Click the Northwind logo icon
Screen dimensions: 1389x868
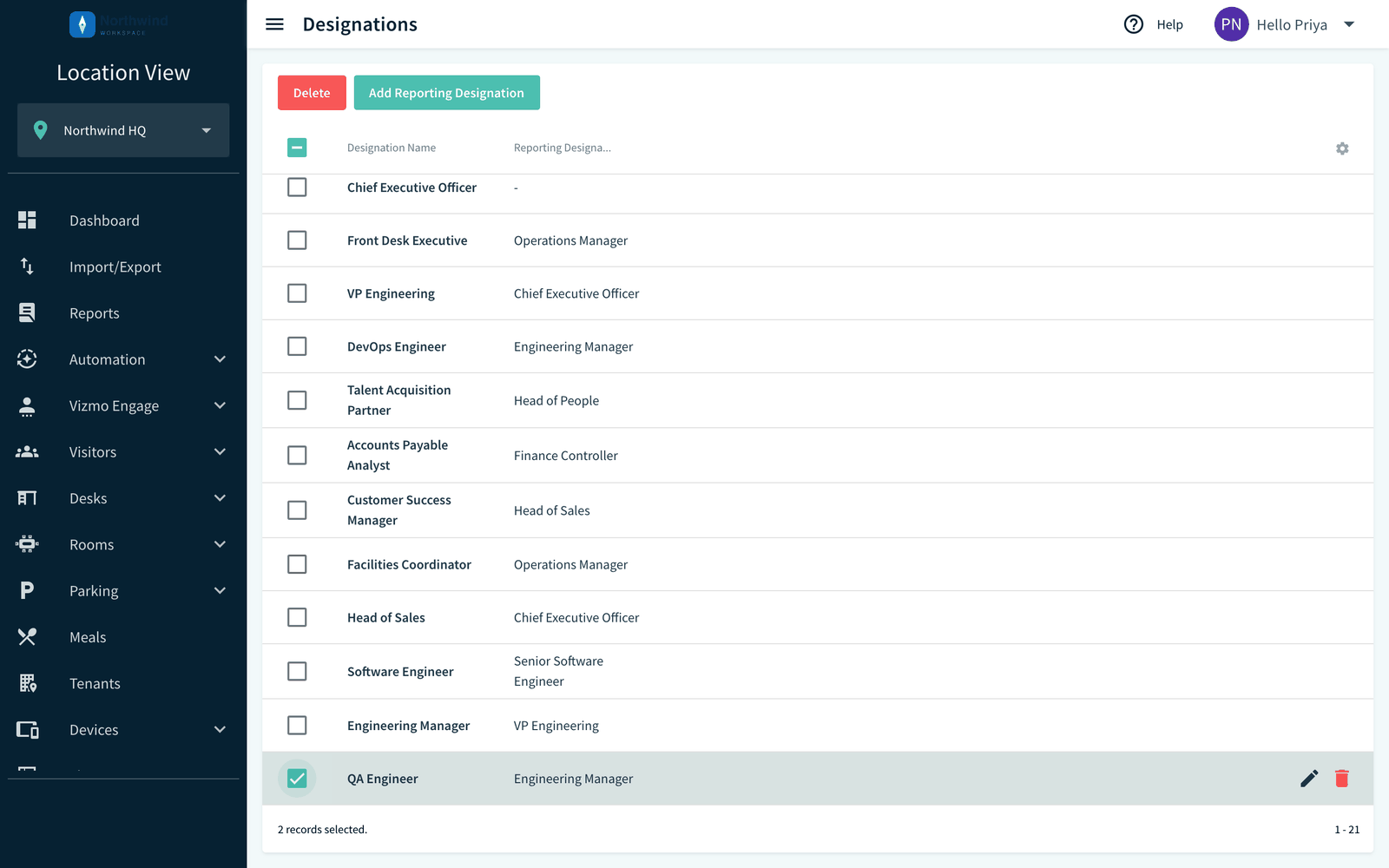coord(82,24)
